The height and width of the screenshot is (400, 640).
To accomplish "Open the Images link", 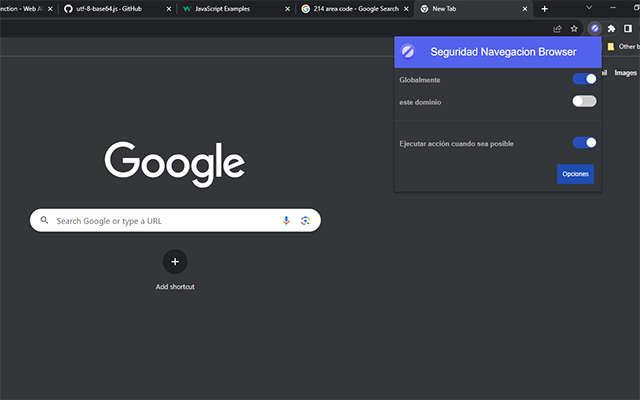I will click(x=625, y=73).
